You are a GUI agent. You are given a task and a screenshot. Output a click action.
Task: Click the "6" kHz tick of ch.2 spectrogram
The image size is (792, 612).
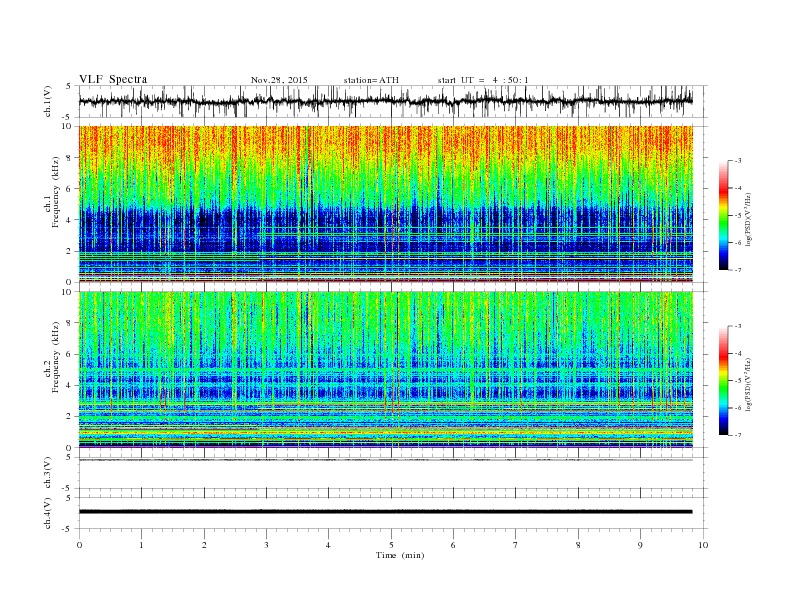coord(70,354)
